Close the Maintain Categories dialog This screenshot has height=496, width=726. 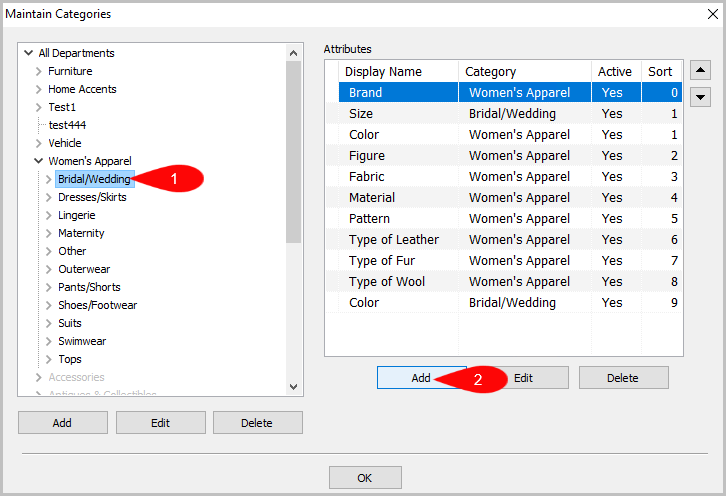tap(713, 14)
